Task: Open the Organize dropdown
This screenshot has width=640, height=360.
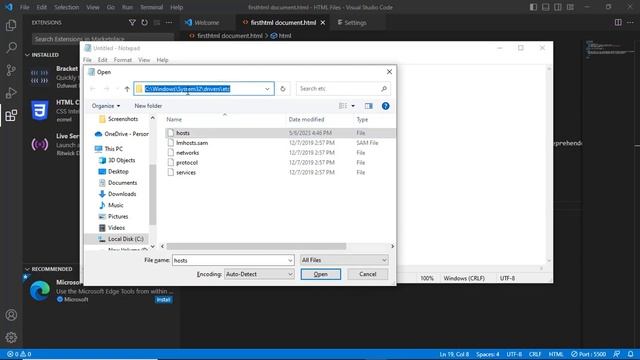Action: click(x=106, y=106)
